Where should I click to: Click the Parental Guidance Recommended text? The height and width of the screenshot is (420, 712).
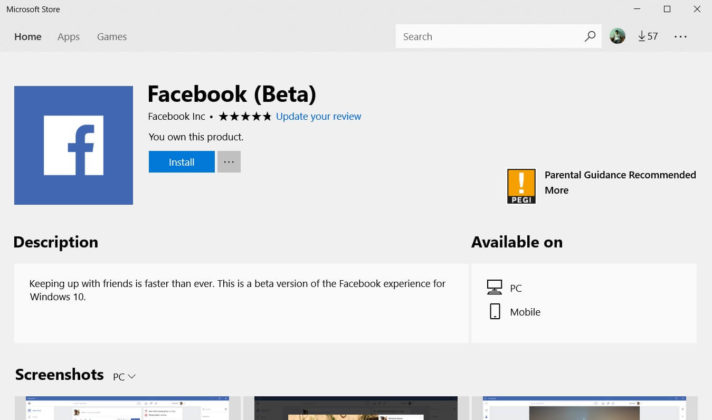click(620, 175)
